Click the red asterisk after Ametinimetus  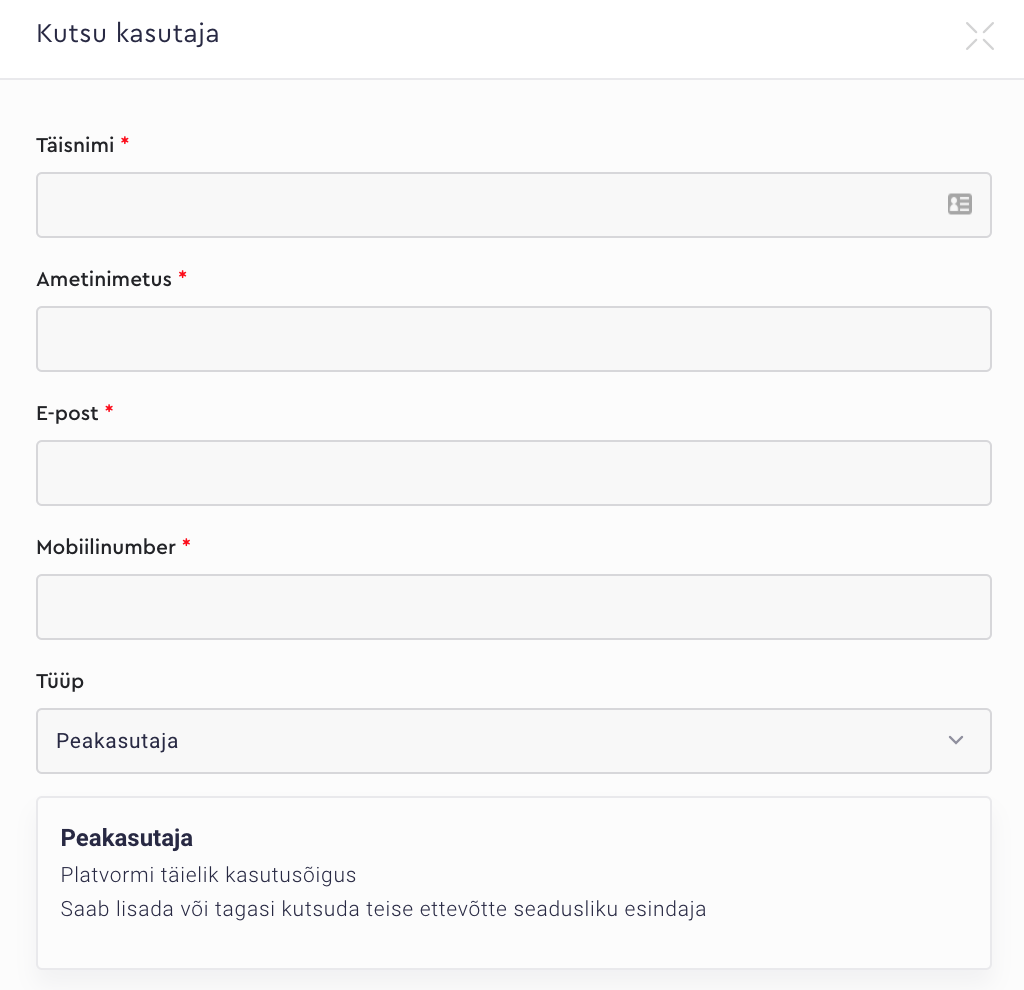182,277
